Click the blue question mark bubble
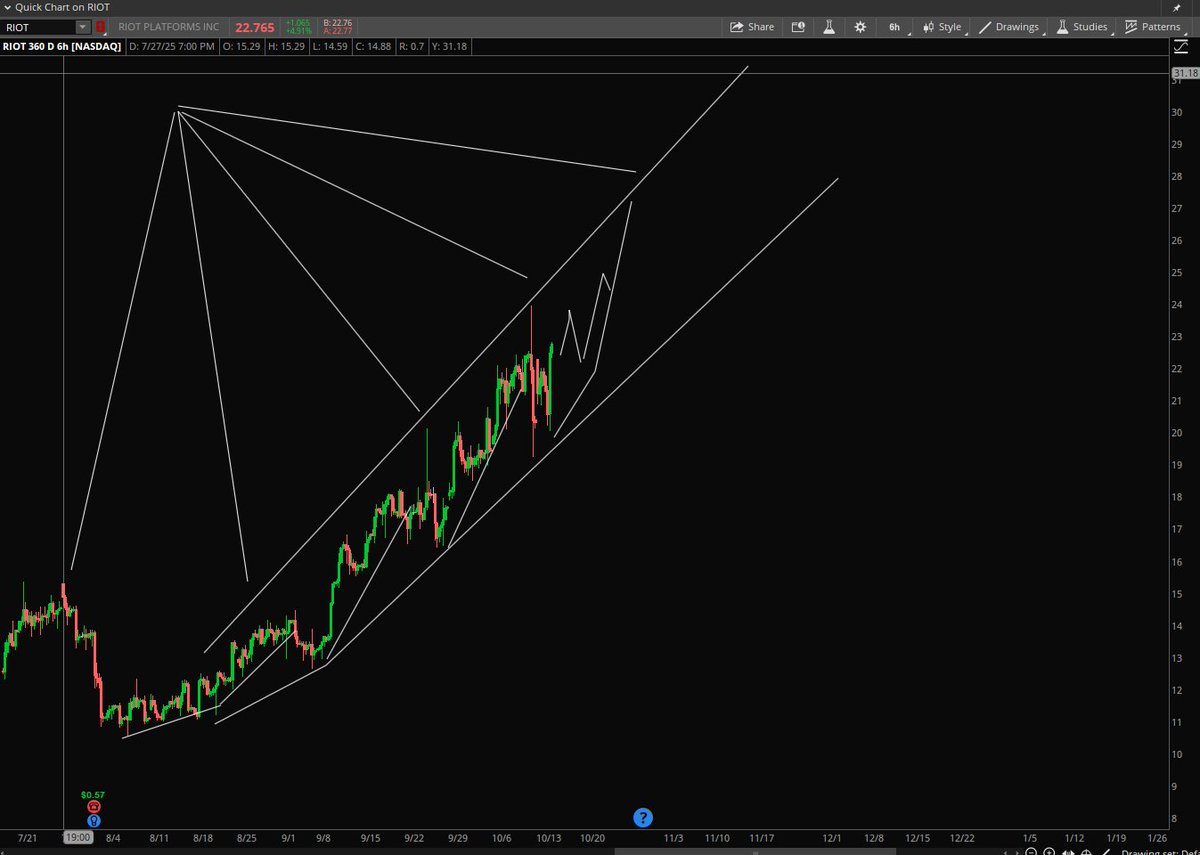 click(644, 817)
